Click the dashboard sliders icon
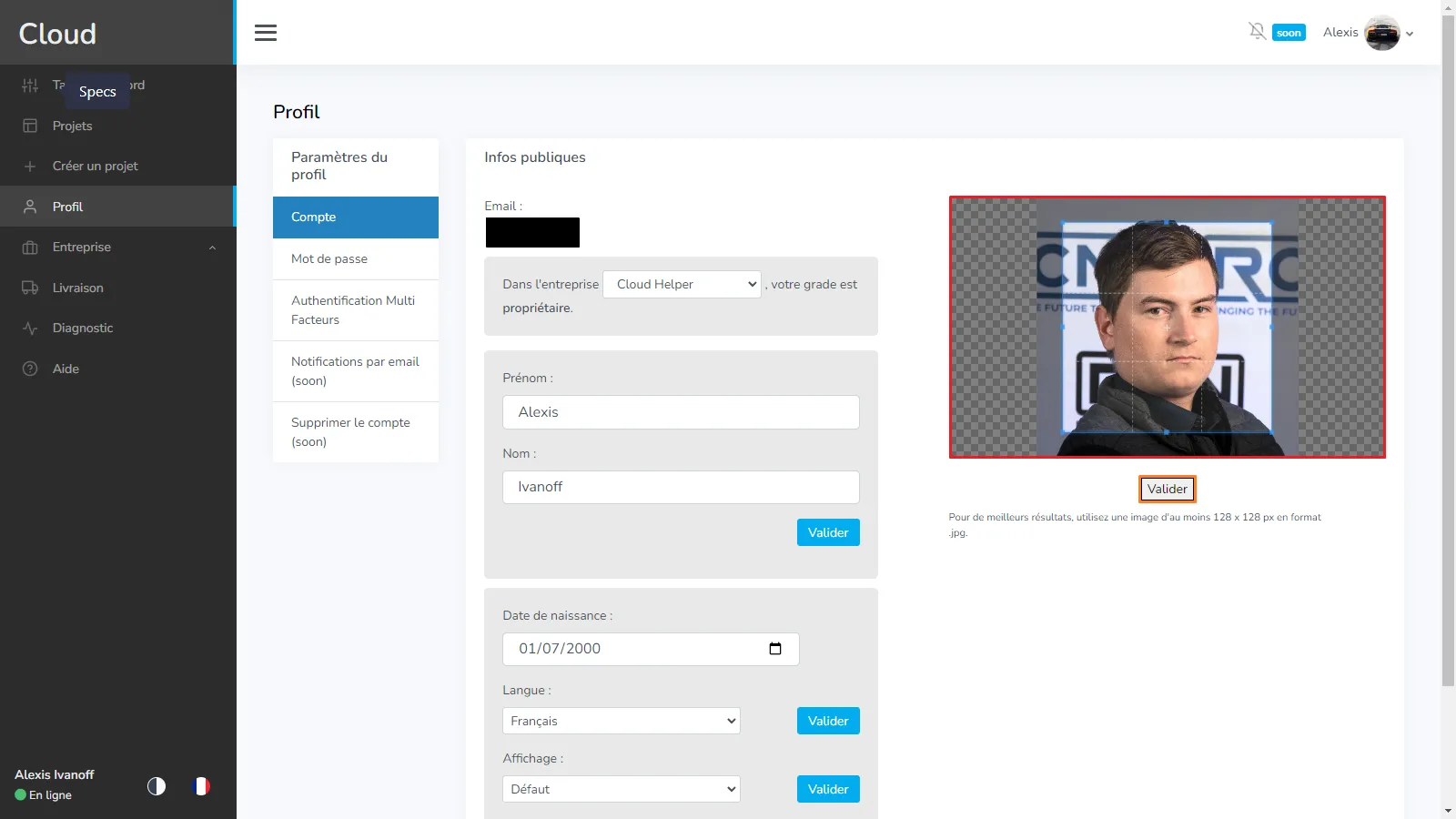1456x819 pixels. pos(30,85)
